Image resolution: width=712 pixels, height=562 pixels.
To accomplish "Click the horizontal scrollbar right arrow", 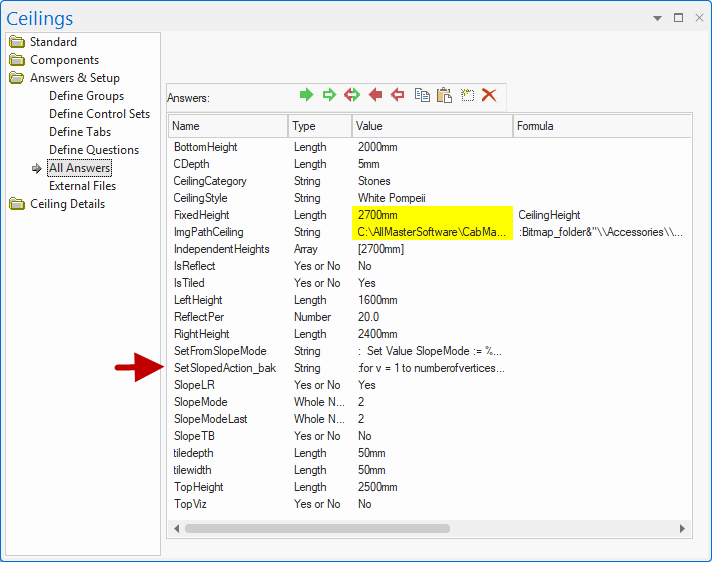I will tap(683, 528).
